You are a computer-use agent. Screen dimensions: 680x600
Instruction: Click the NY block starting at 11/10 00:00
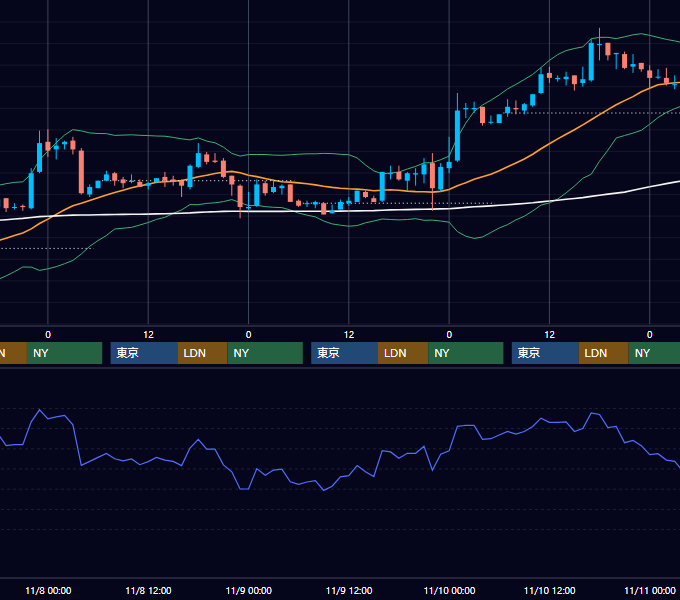pyautogui.click(x=466, y=353)
